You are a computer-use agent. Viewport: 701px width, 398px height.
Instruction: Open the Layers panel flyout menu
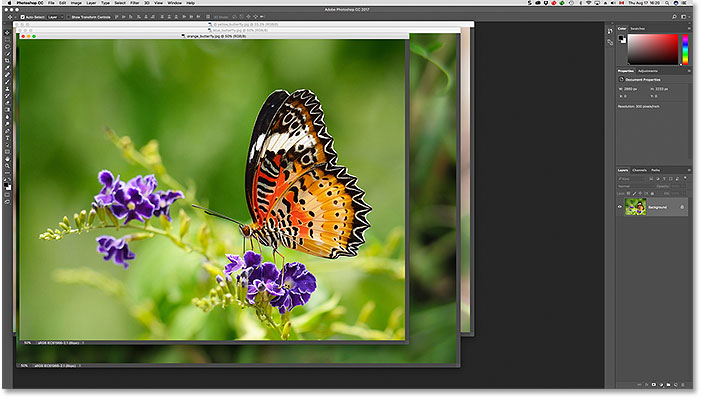pos(689,170)
